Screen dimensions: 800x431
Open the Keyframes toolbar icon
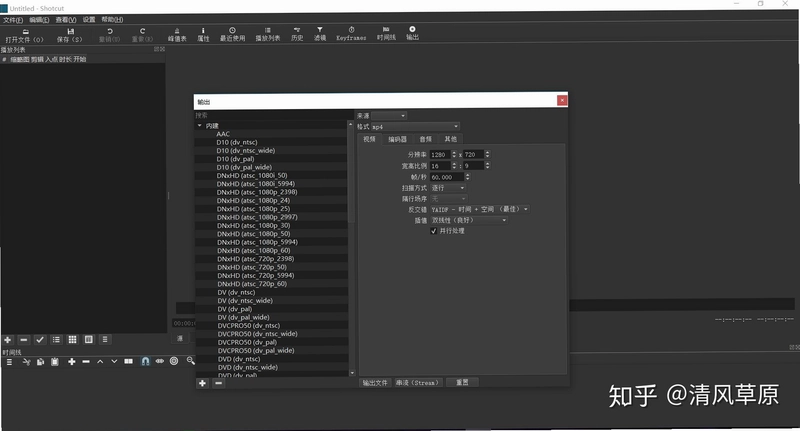point(351,34)
